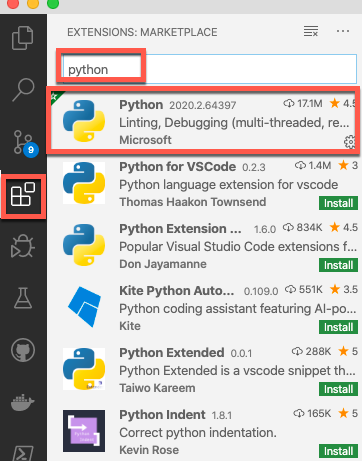Open the Docker view in activity bar
Screen dimensions: 362x461
pyautogui.click(x=23, y=402)
